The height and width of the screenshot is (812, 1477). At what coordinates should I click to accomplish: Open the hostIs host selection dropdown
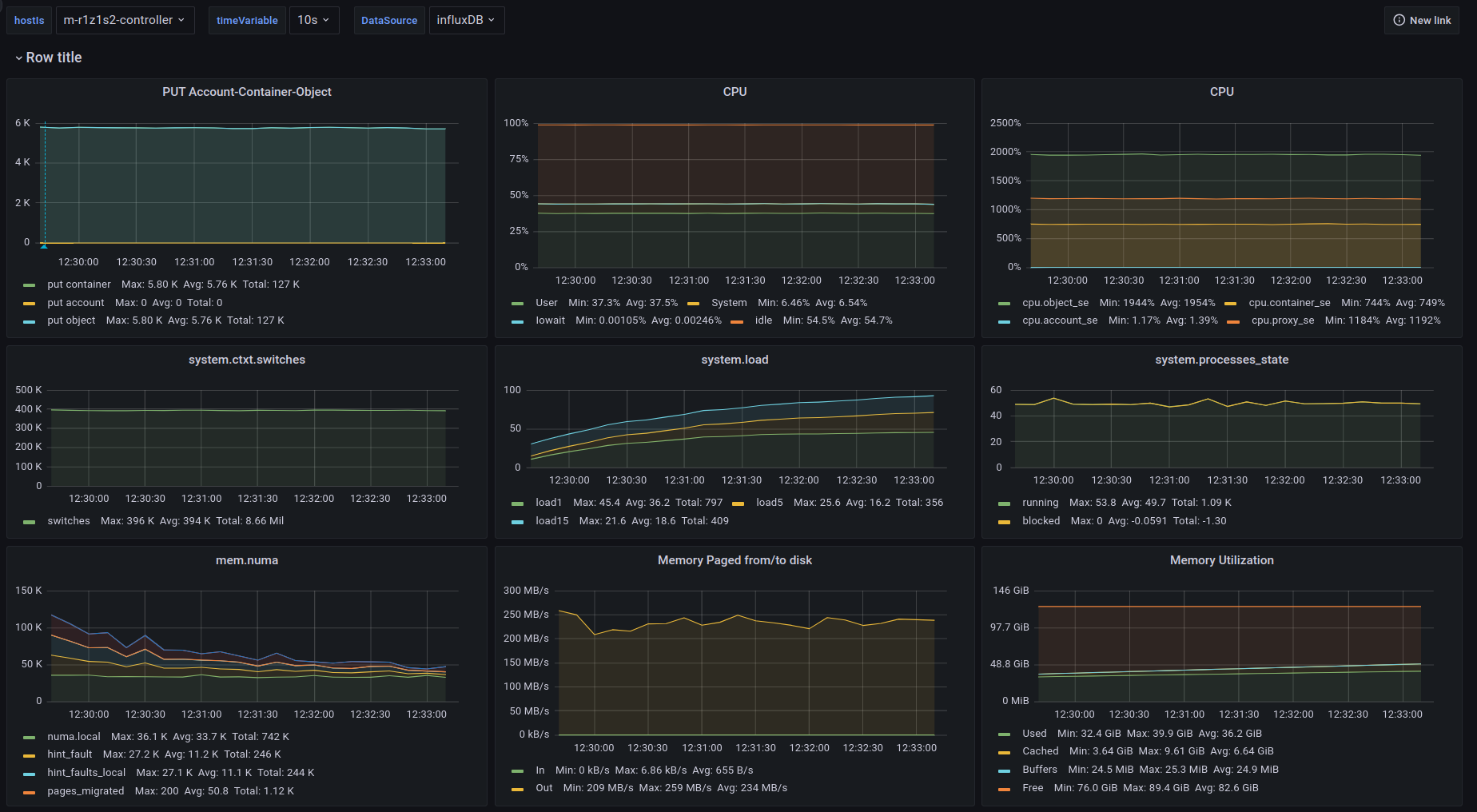coord(124,20)
